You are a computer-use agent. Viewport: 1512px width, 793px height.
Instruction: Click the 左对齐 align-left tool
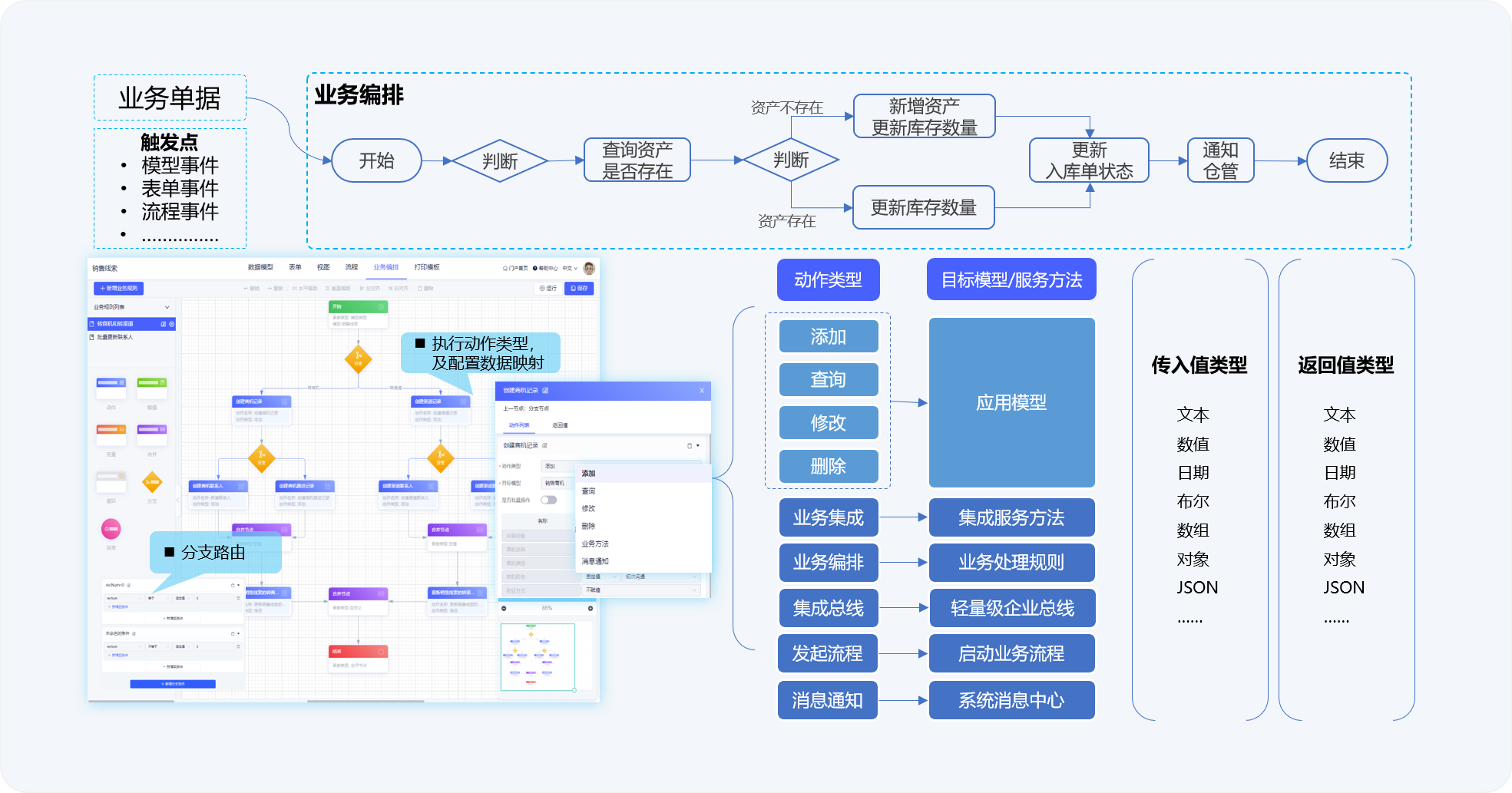click(x=369, y=289)
